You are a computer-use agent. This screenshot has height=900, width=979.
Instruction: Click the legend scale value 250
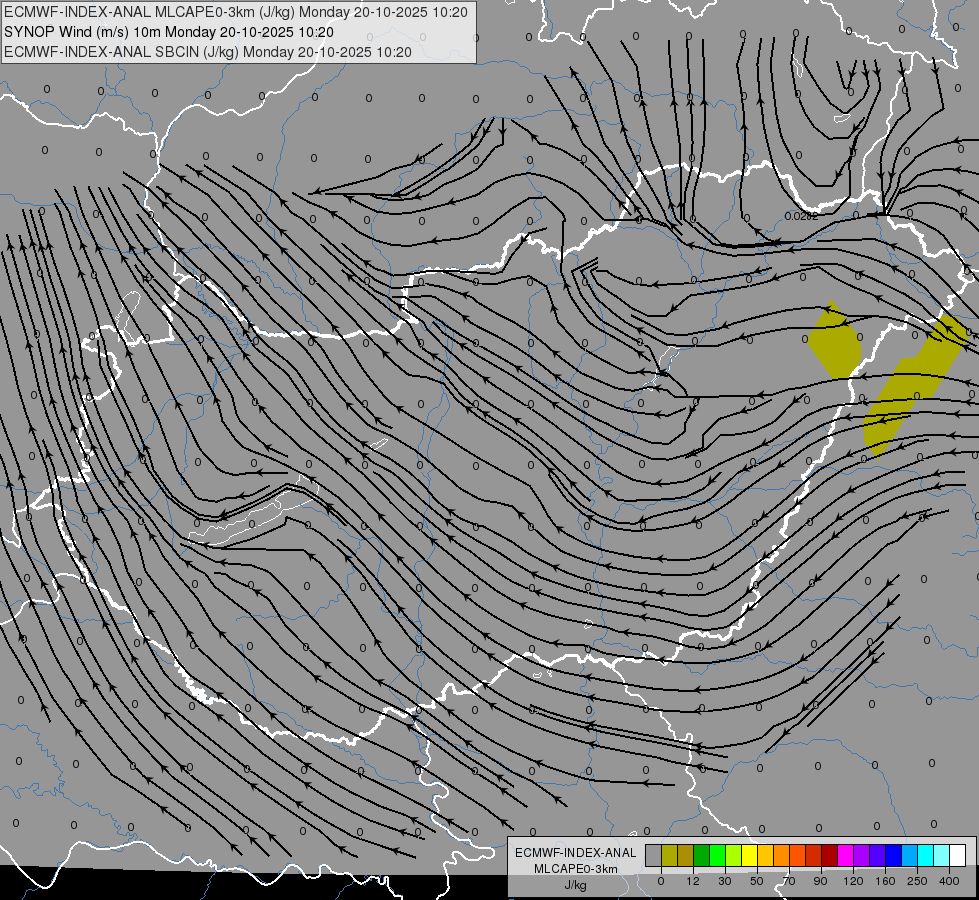click(x=917, y=881)
